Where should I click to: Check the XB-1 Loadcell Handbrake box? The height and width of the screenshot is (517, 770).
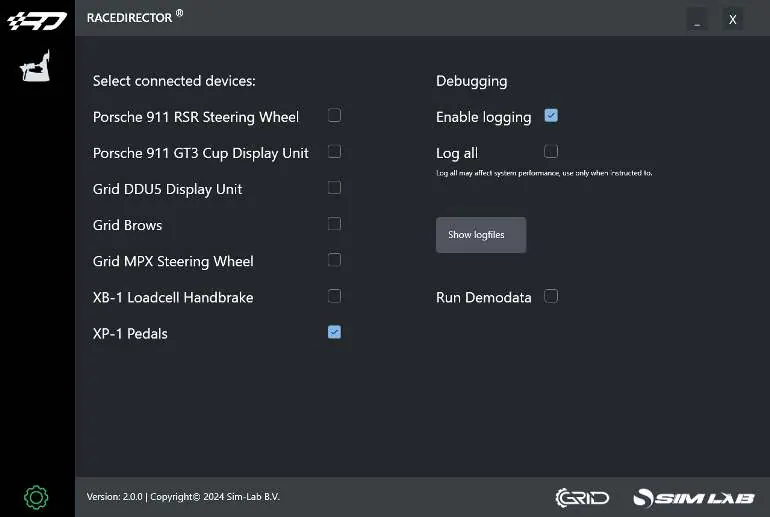click(x=334, y=296)
